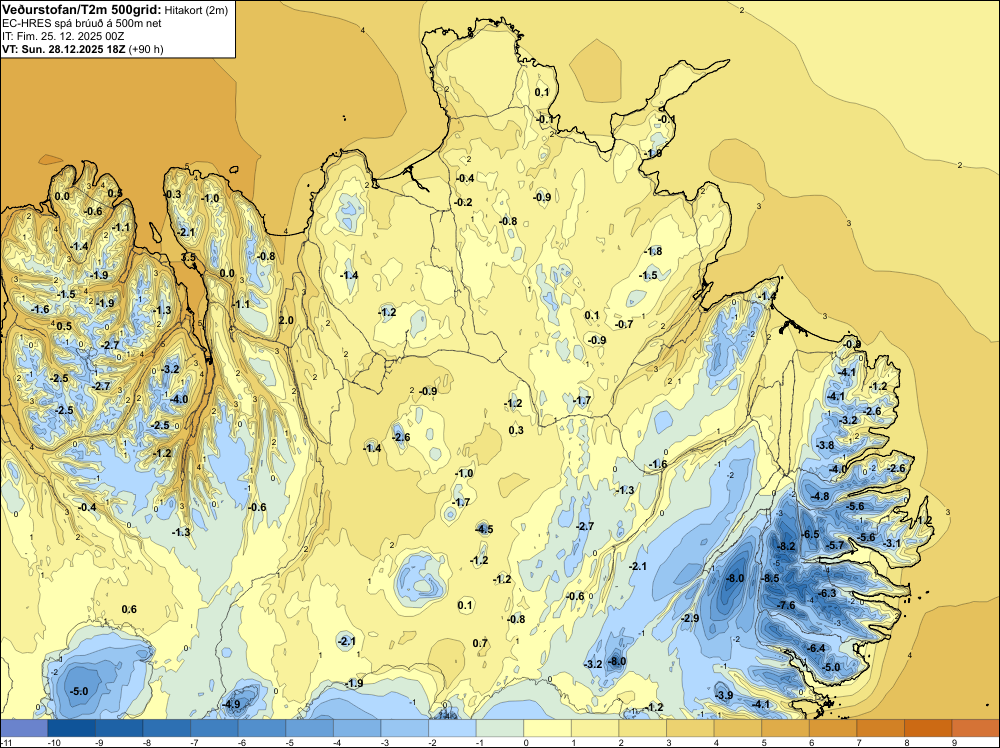Select legend swatch between 4 and 5
1000x748 pixels.
tap(738, 728)
